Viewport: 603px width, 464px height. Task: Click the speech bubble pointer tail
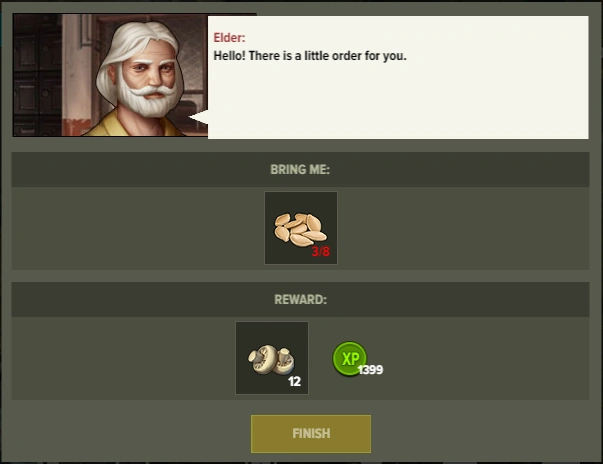198,117
